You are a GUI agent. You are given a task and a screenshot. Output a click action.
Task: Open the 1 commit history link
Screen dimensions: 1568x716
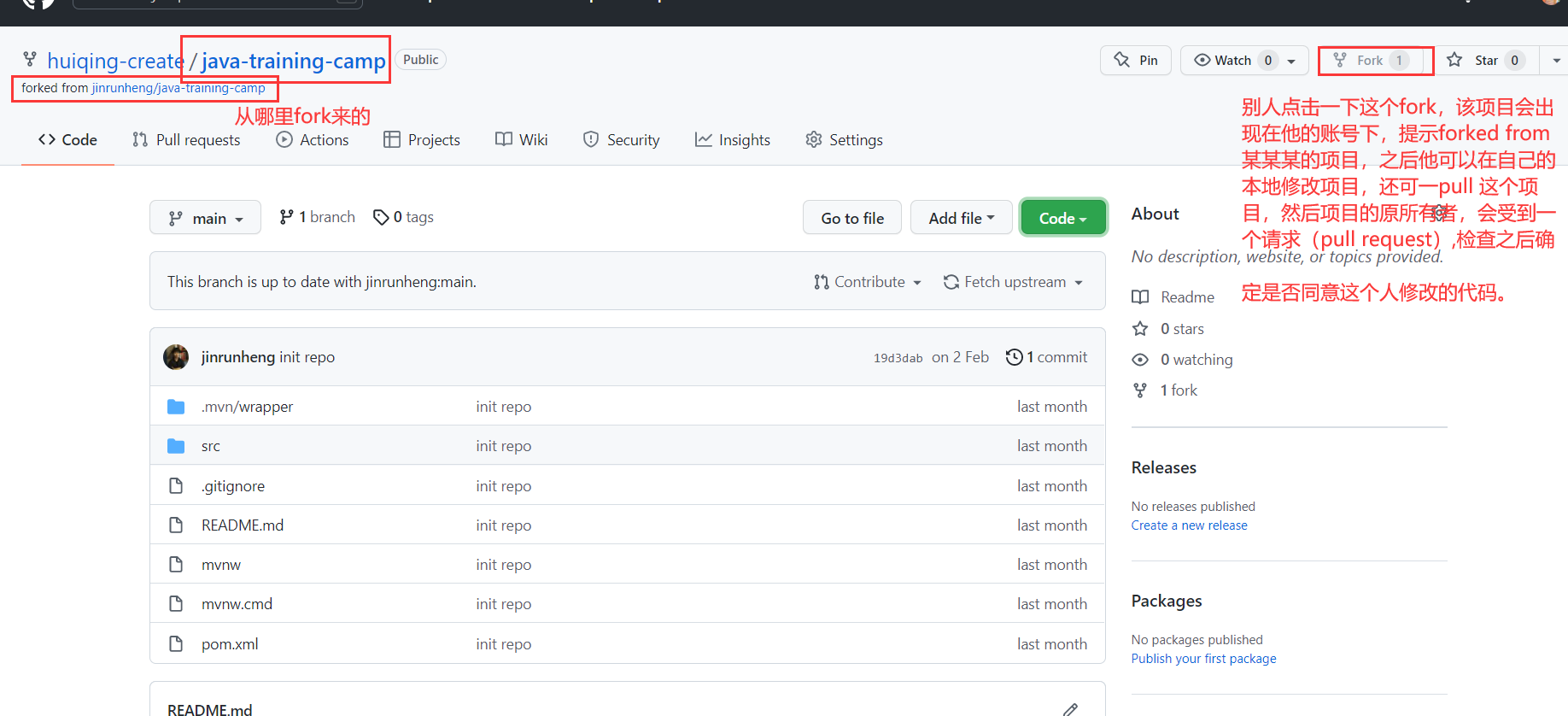(1046, 357)
